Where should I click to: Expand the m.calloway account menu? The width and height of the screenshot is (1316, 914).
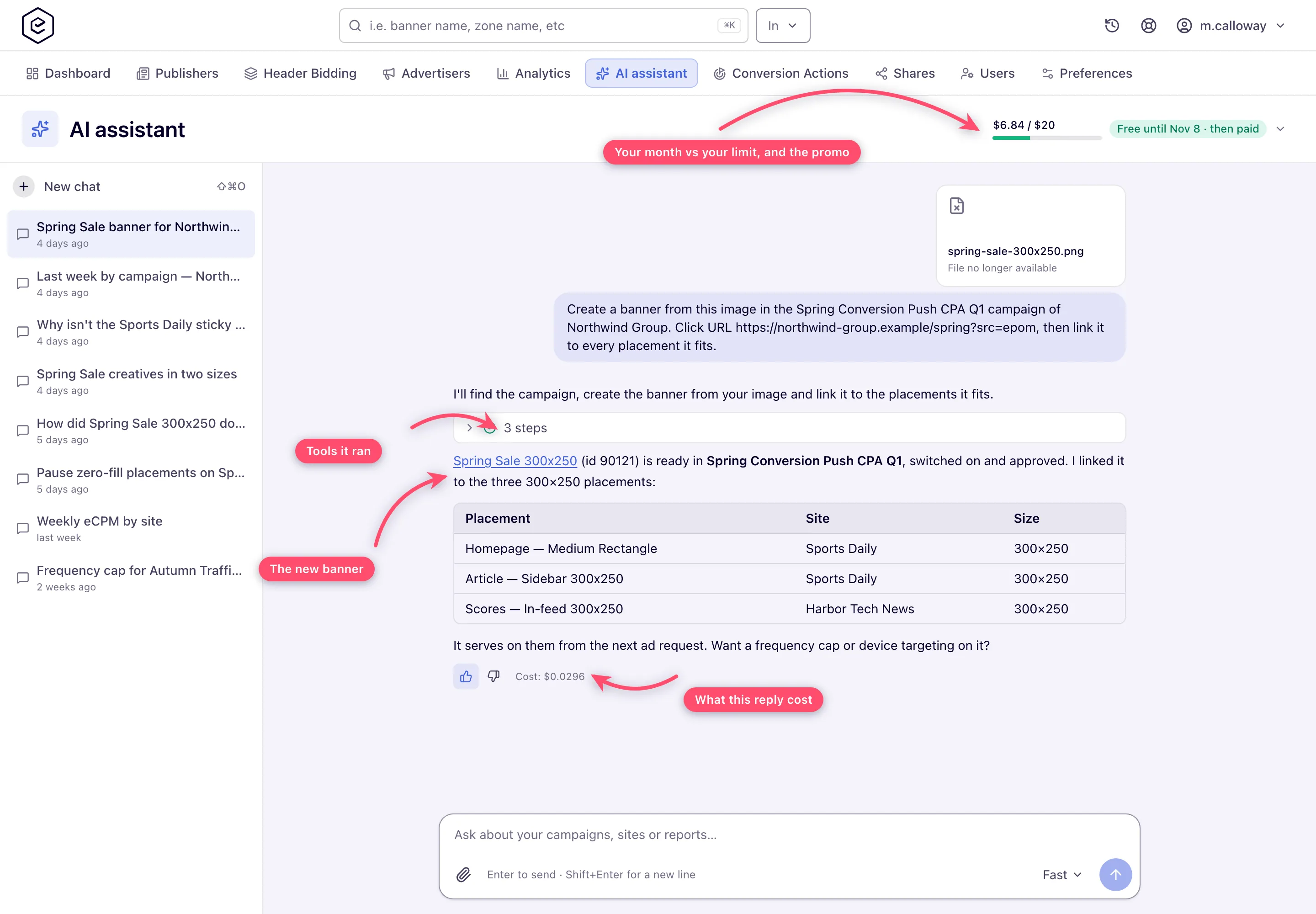pos(1280,26)
